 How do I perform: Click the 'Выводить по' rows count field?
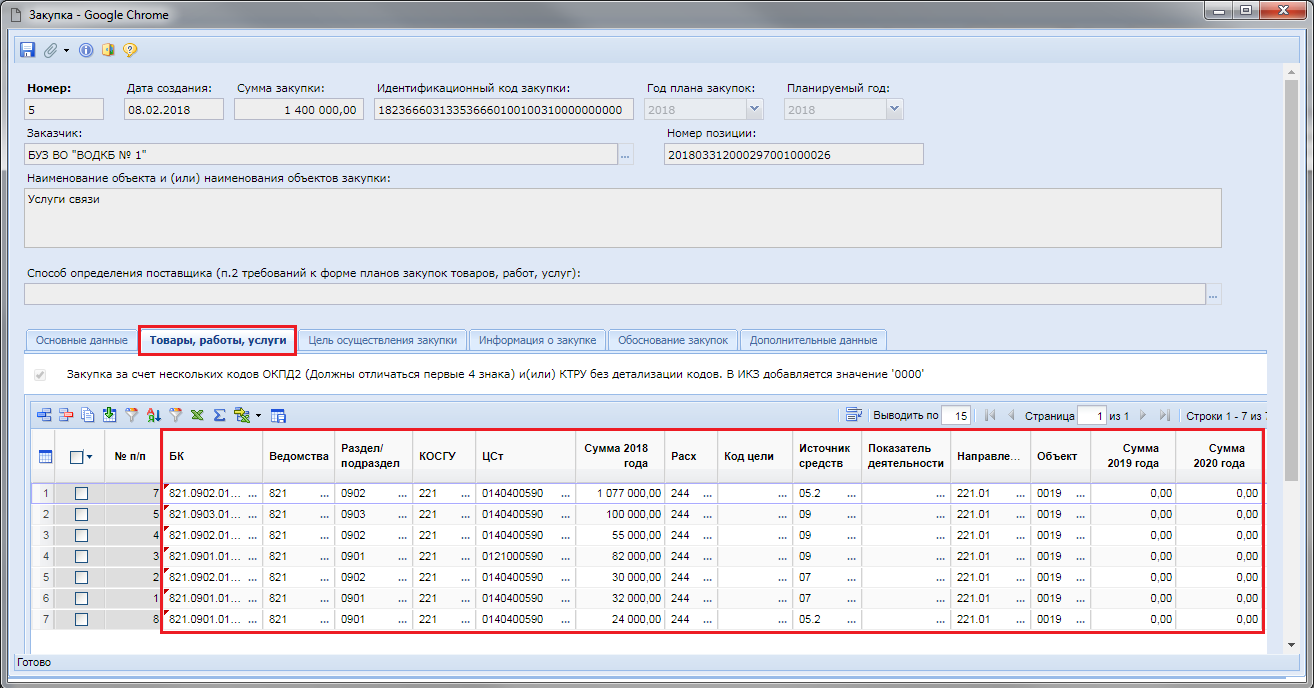pyautogui.click(x=957, y=416)
